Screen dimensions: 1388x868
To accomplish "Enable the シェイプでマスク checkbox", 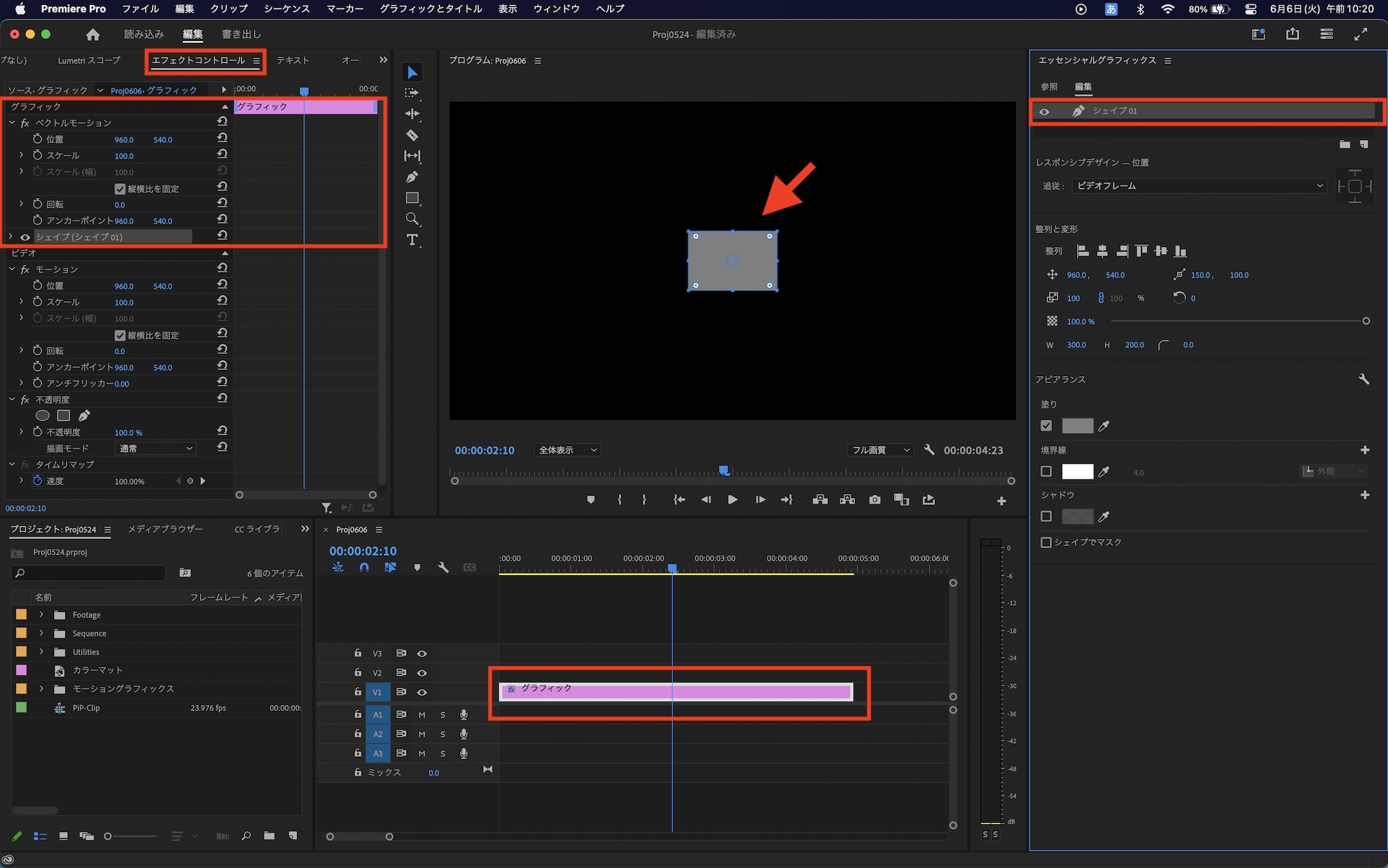I will (1047, 543).
